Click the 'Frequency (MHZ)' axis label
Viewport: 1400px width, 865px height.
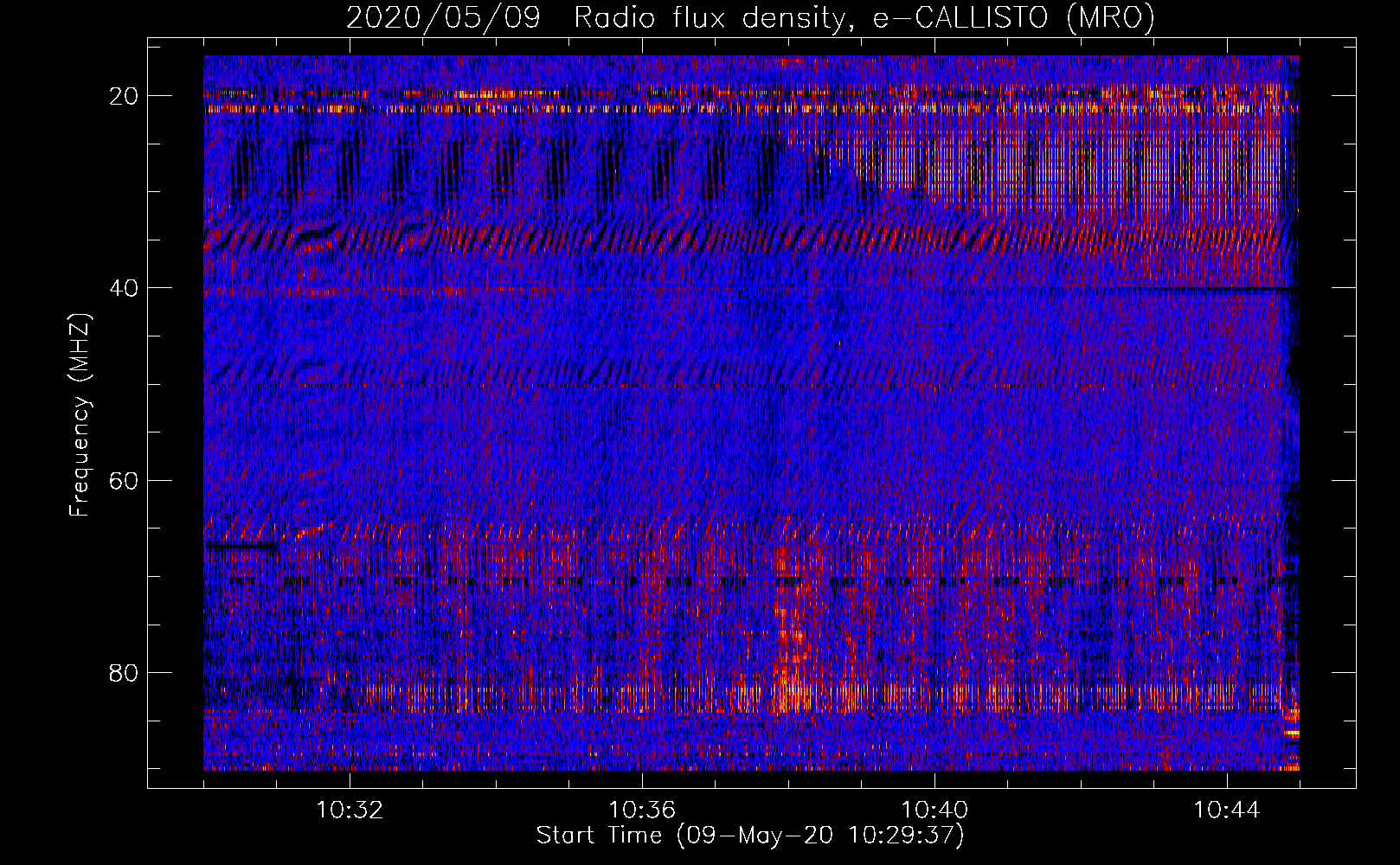pos(80,415)
